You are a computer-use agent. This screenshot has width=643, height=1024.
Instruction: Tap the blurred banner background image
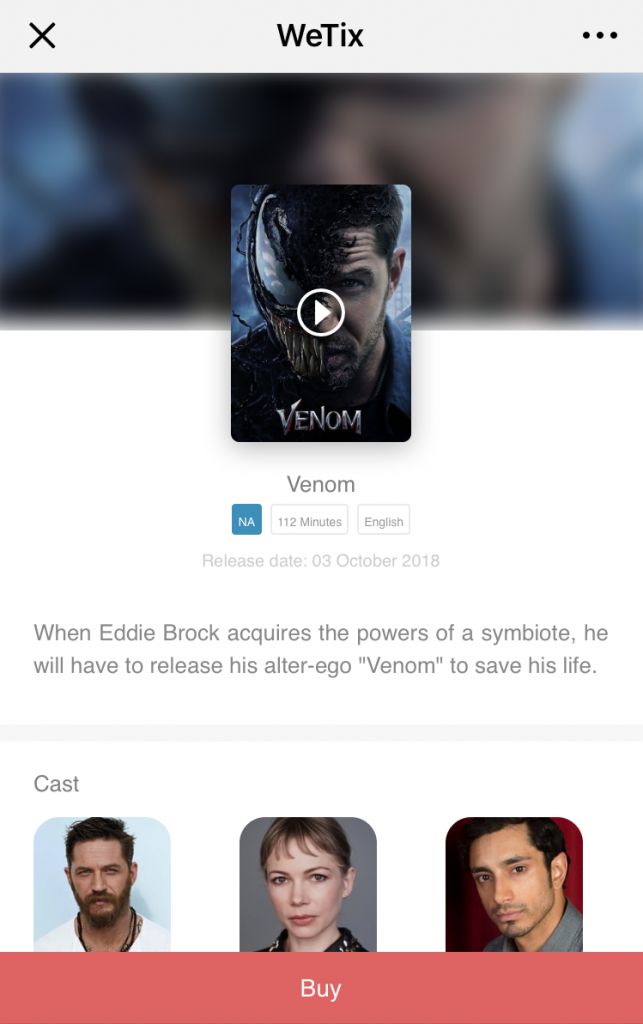[114, 196]
